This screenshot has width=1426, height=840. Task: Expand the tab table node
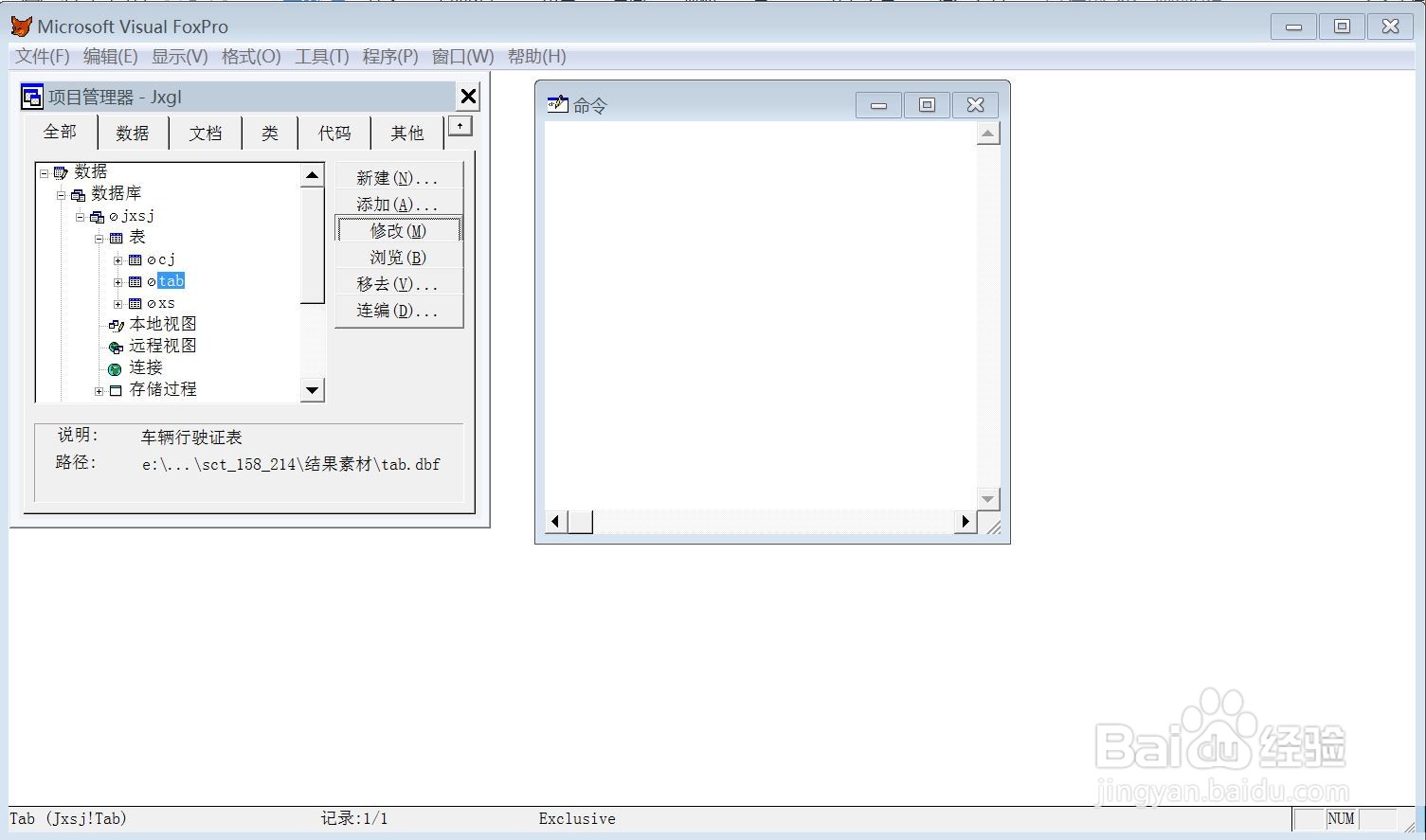pyautogui.click(x=118, y=282)
